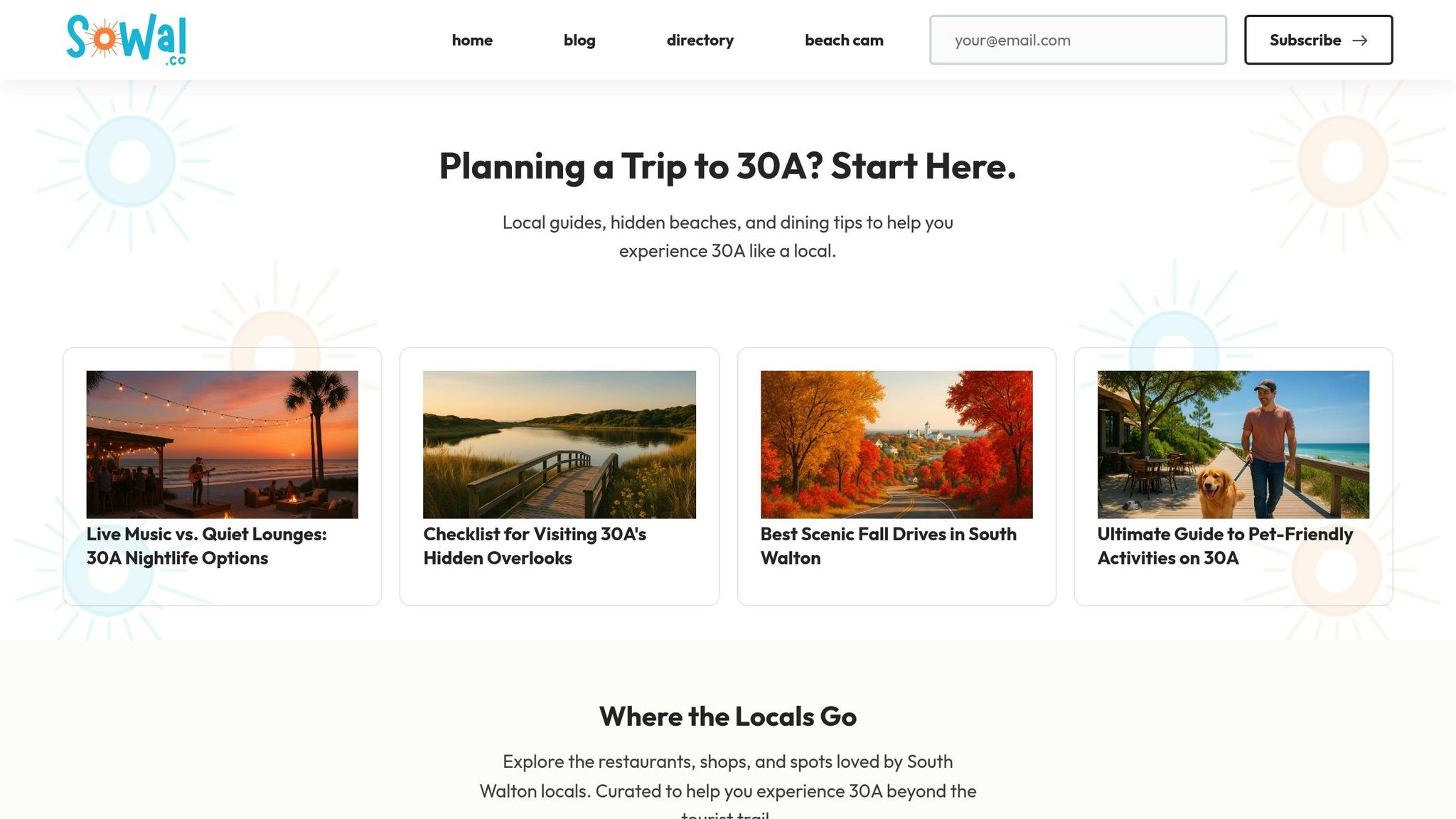Open the beach cam page

(844, 41)
